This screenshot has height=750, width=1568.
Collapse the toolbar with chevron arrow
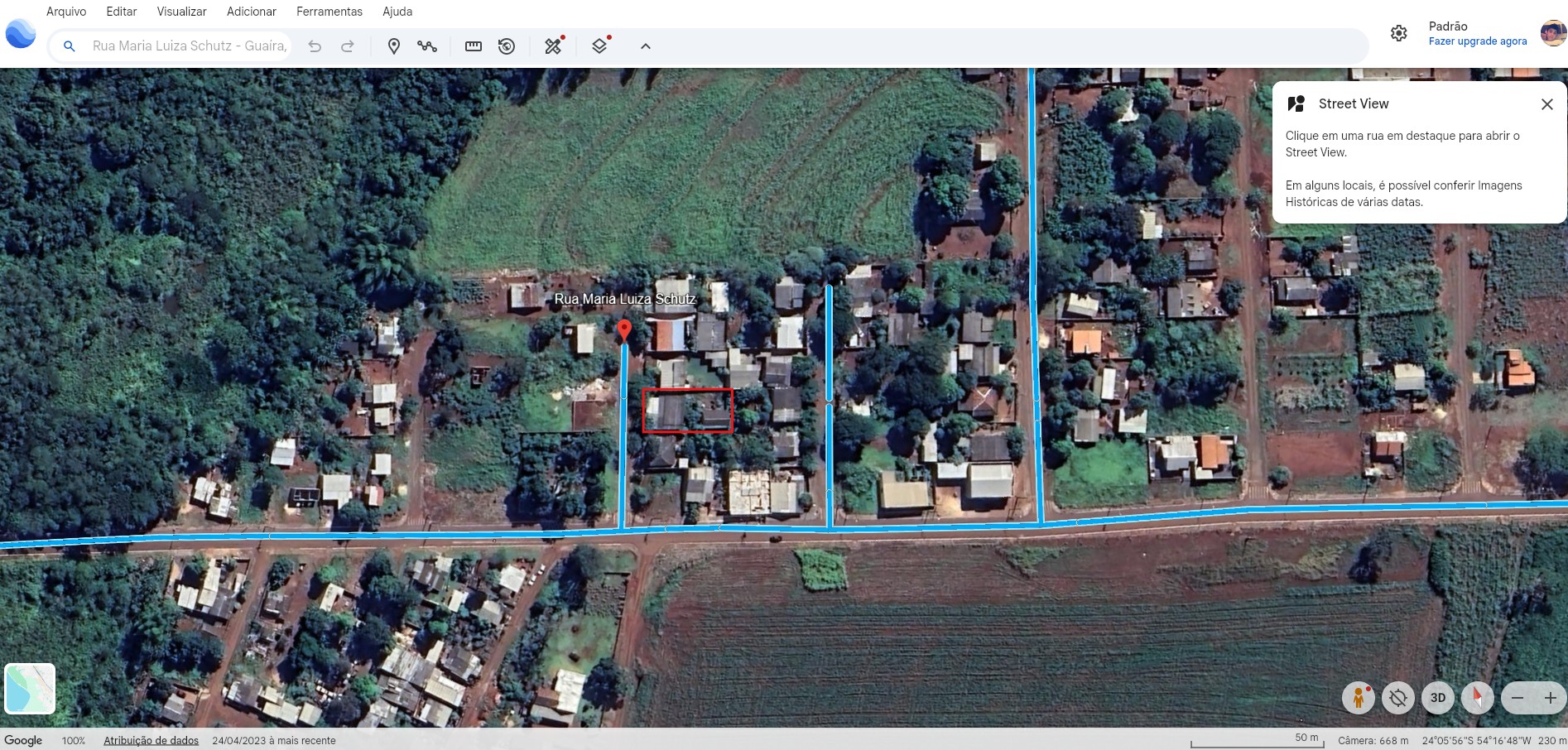click(646, 46)
